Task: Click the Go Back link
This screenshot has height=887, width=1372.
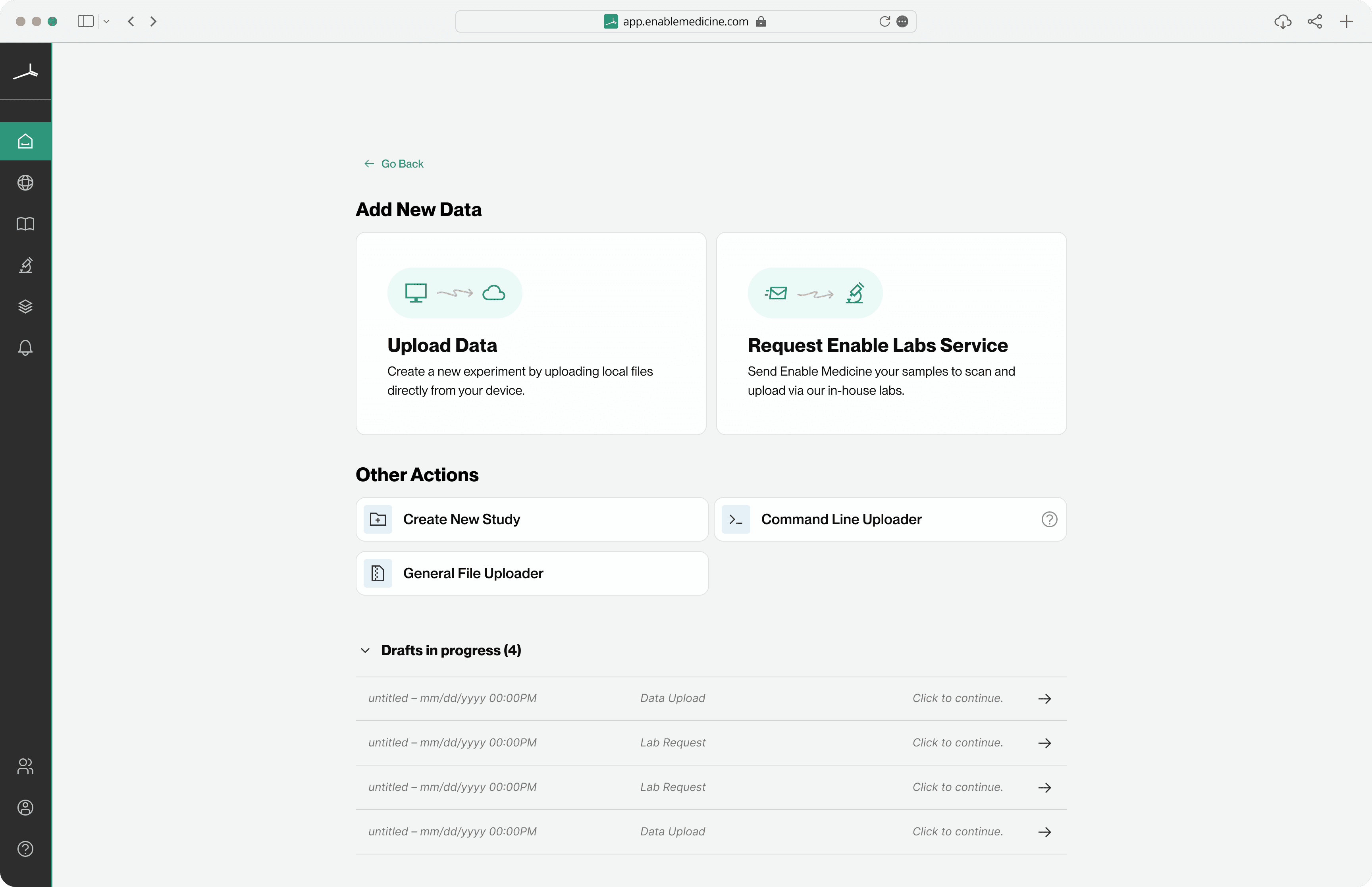Action: [x=394, y=164]
